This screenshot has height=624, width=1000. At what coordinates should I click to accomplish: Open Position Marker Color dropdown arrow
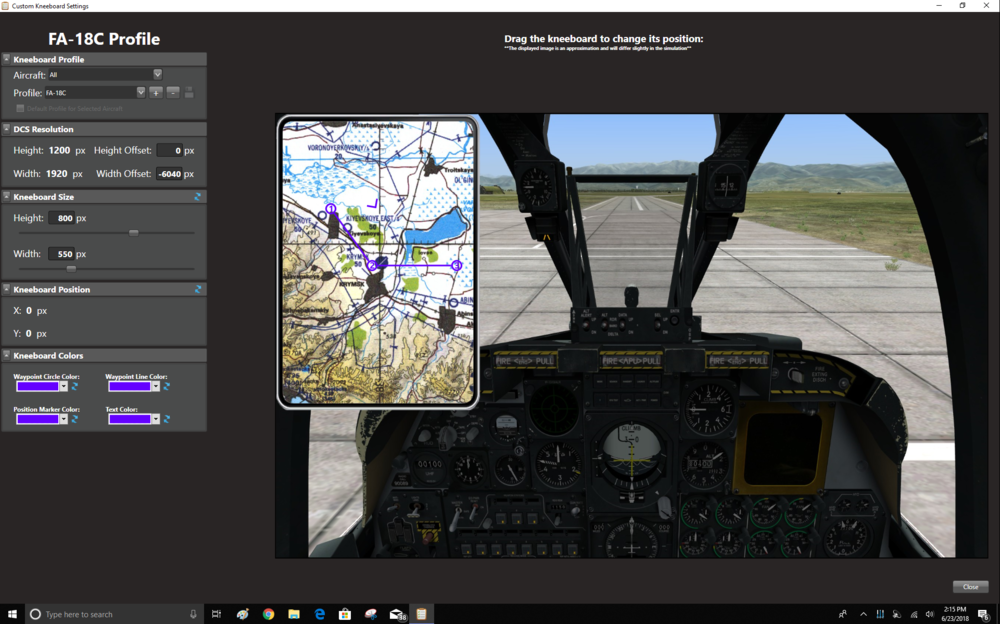tap(64, 419)
